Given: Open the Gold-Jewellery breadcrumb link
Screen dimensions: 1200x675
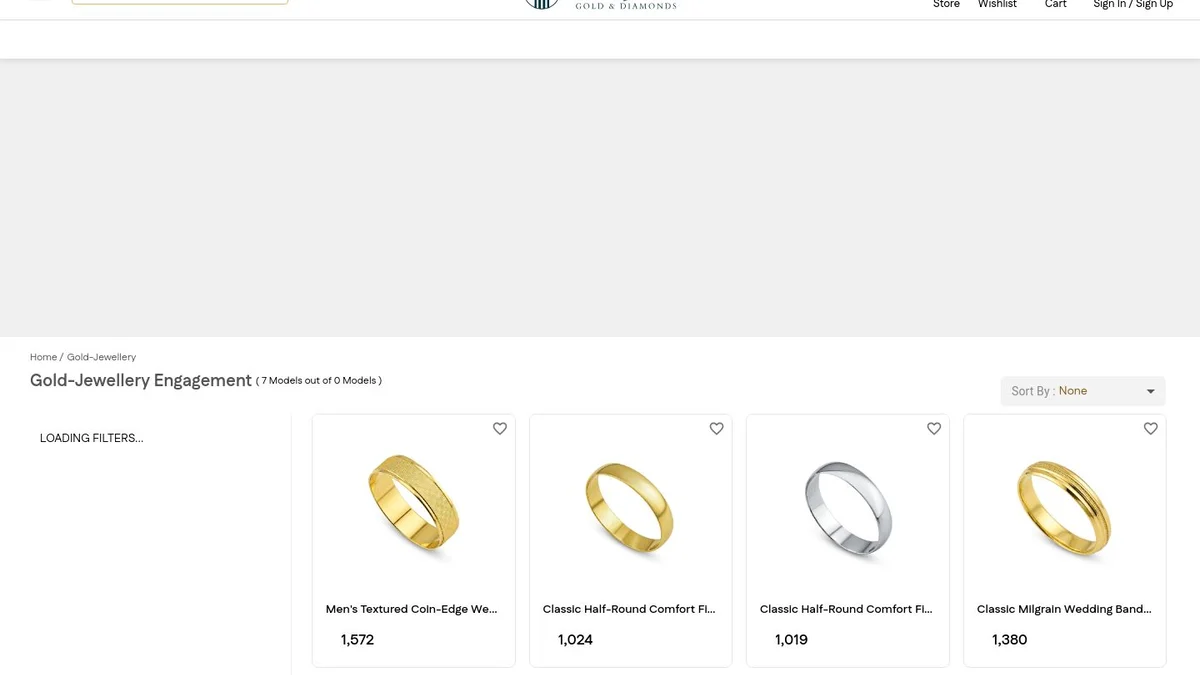Looking at the screenshot, I should (101, 357).
